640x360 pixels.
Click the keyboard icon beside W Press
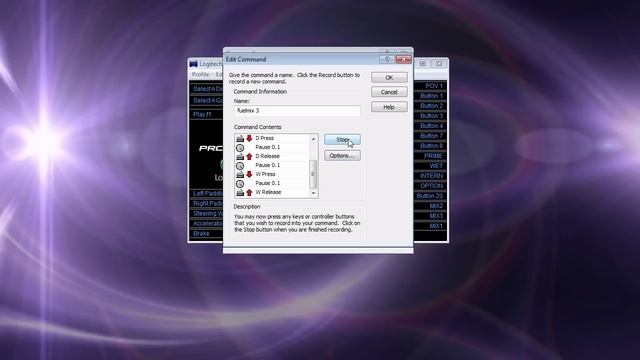240,174
